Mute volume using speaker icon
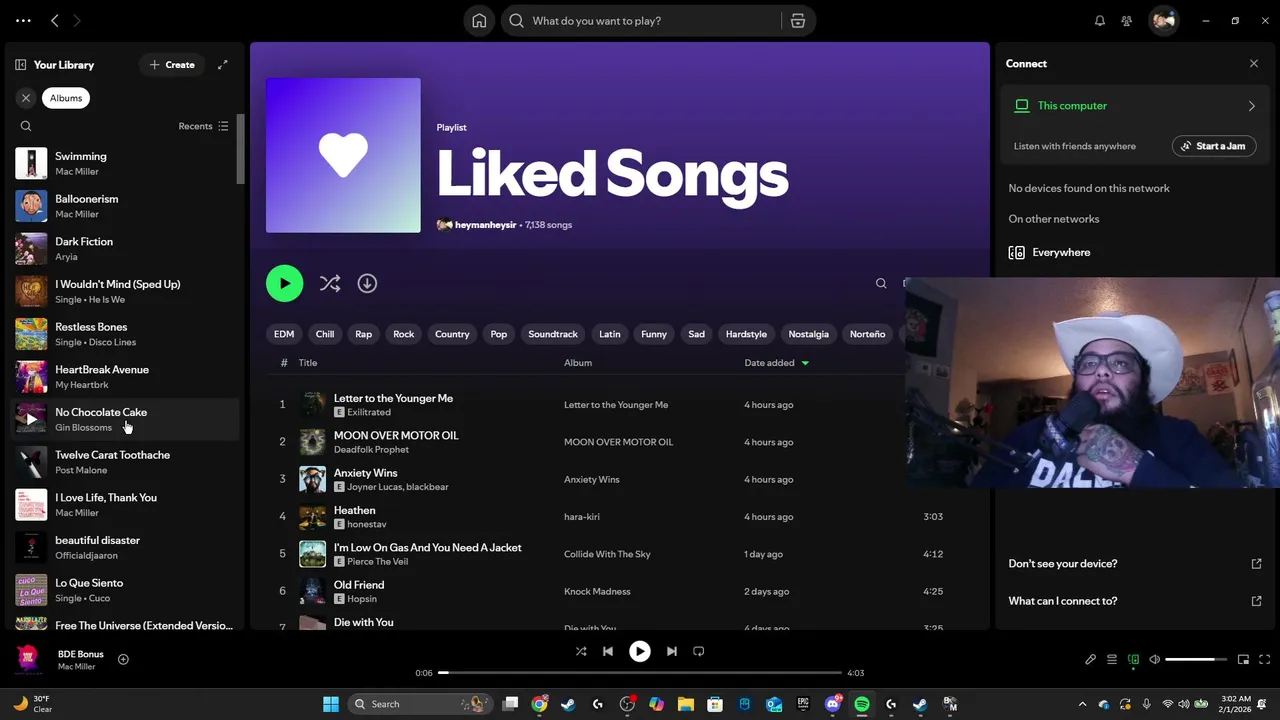Screen dimensions: 1280x720 [x=1155, y=660]
